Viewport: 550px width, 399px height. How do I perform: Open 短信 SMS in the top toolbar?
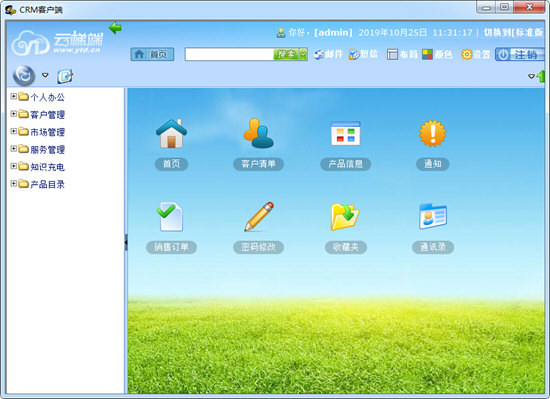tap(363, 54)
